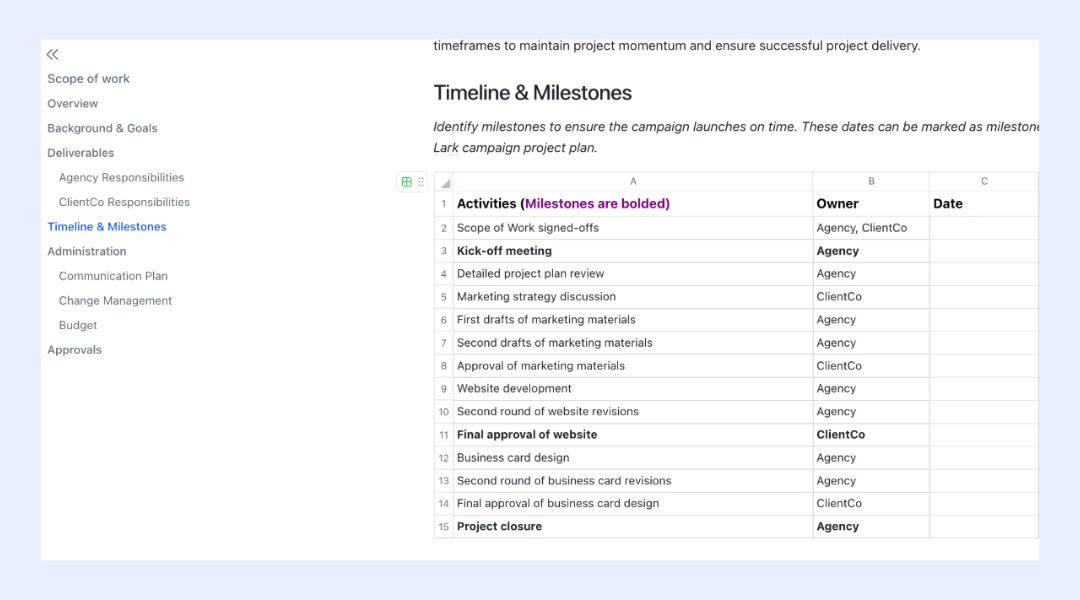Jump to Change Management subsection

click(x=115, y=300)
